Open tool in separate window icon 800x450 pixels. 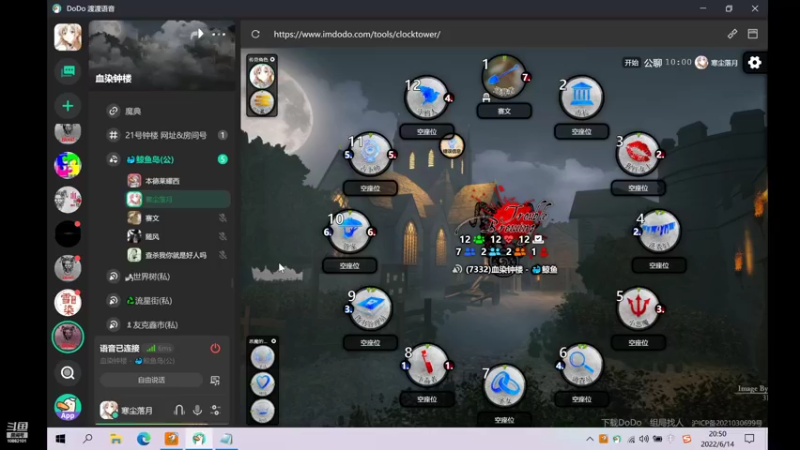(x=753, y=34)
